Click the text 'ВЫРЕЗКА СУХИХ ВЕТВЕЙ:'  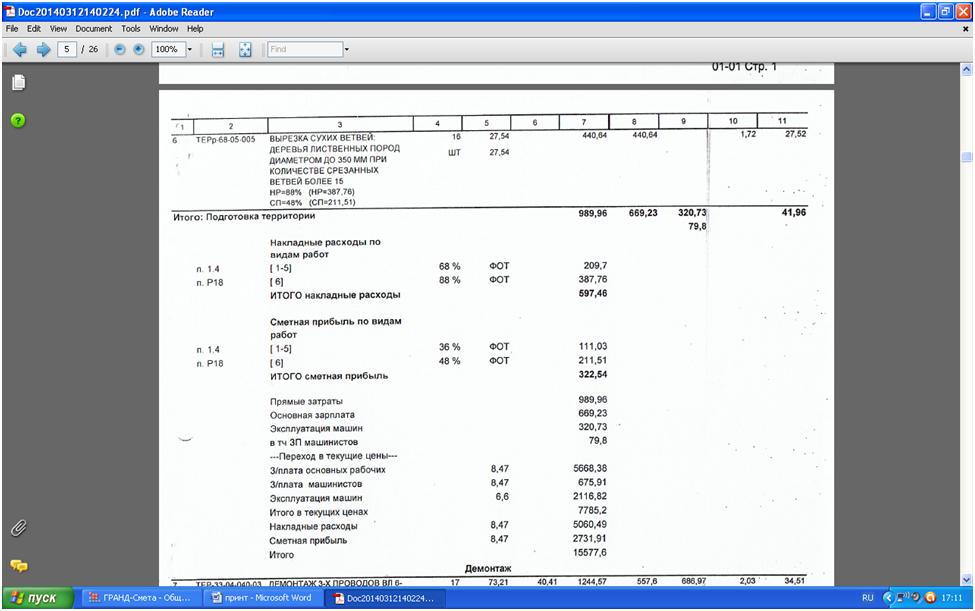(322, 137)
